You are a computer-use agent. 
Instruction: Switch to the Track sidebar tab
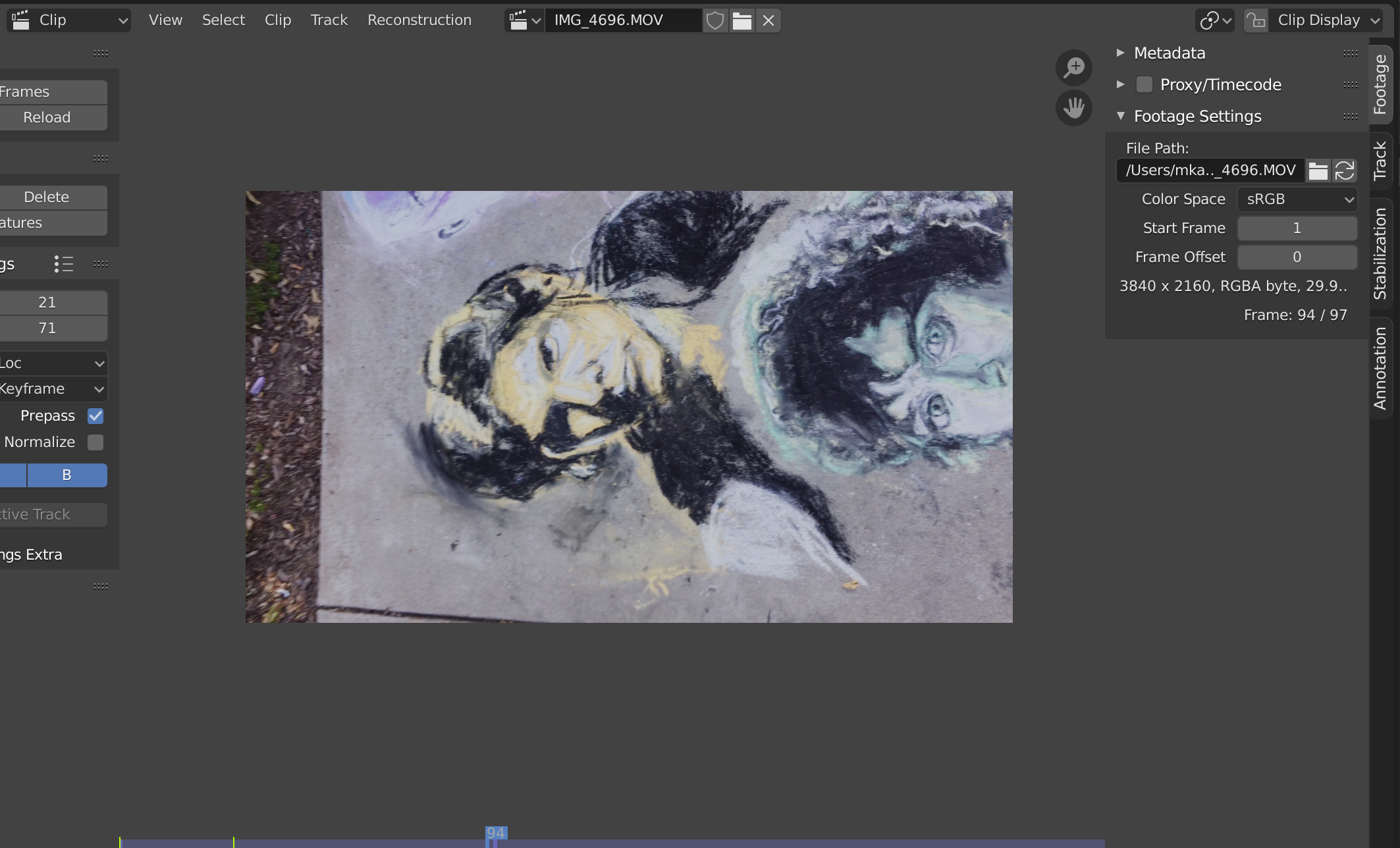pos(1381,161)
